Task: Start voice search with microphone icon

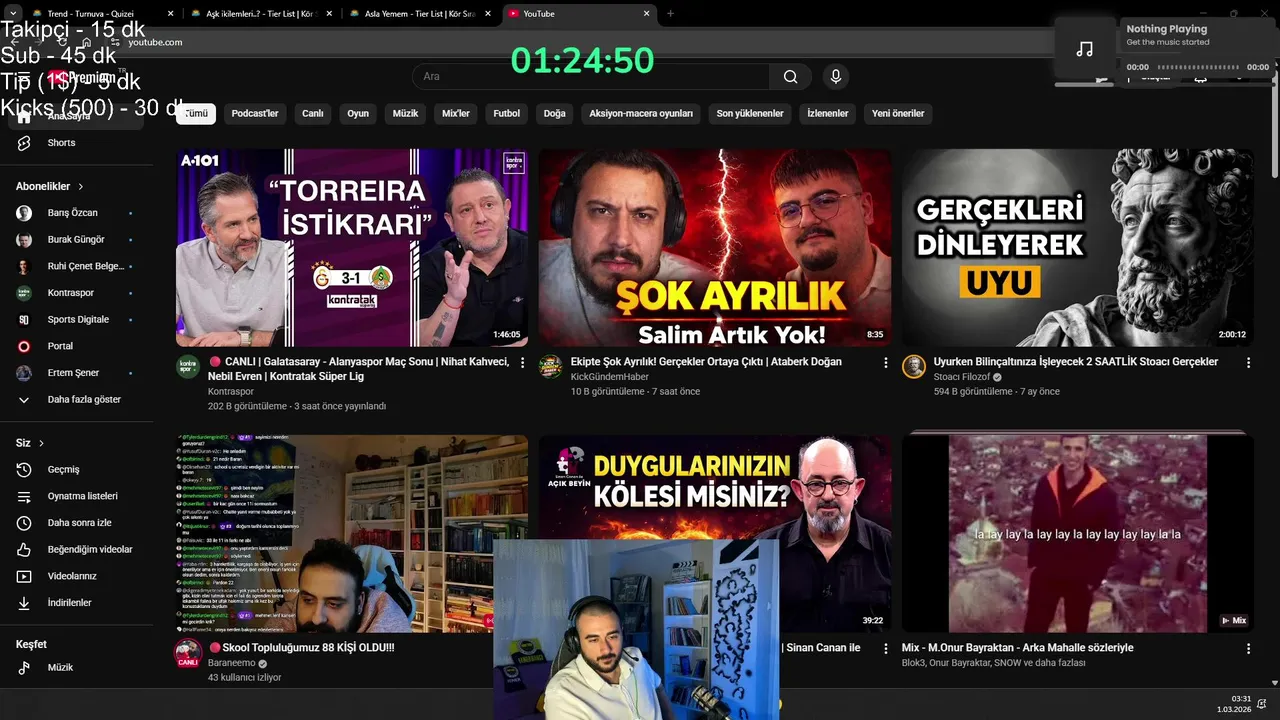Action: click(x=836, y=77)
